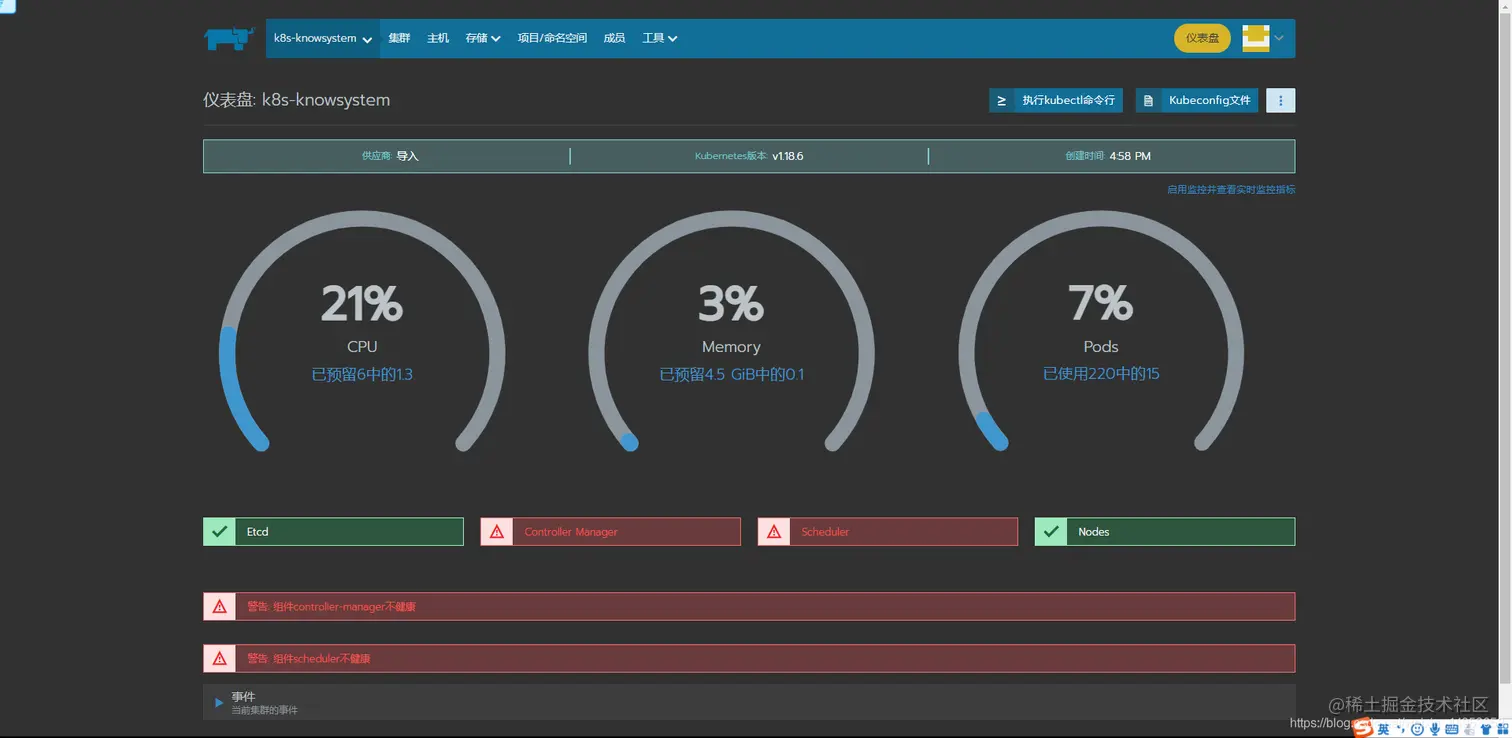This screenshot has width=1512, height=738.
Task: Click the scheduler unhealthy alert icon
Action: click(219, 658)
